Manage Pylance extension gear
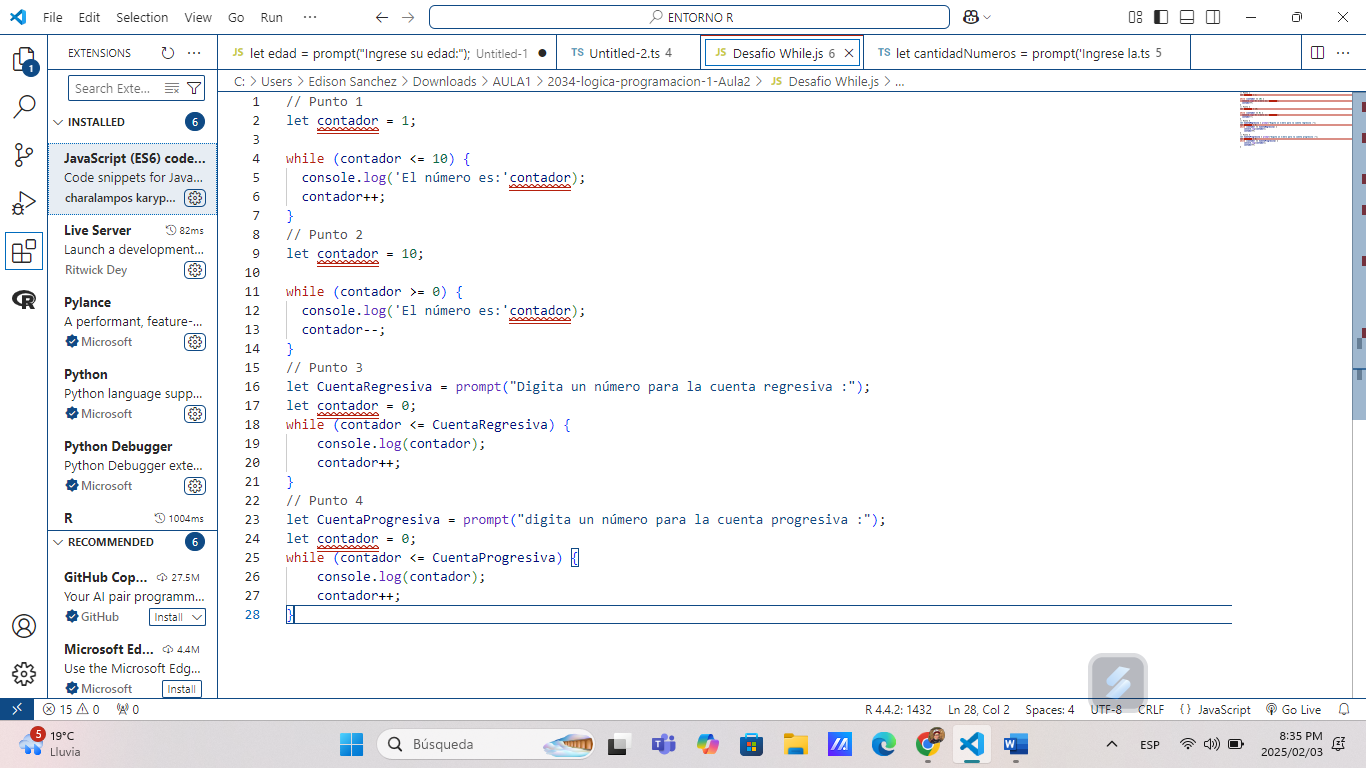 point(195,342)
